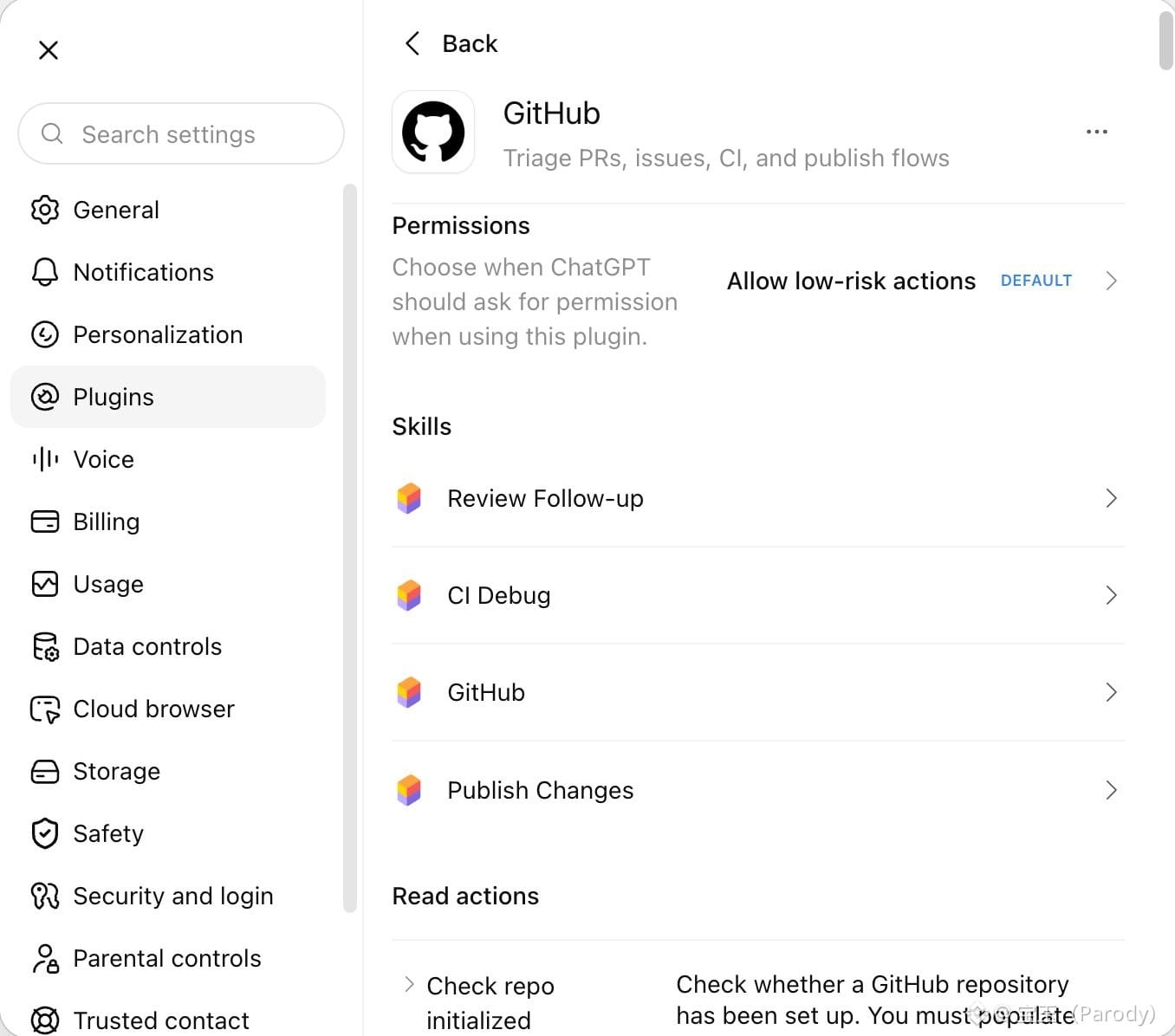Click the Data controls database icon
This screenshot has width=1175, height=1036.
tap(45, 646)
